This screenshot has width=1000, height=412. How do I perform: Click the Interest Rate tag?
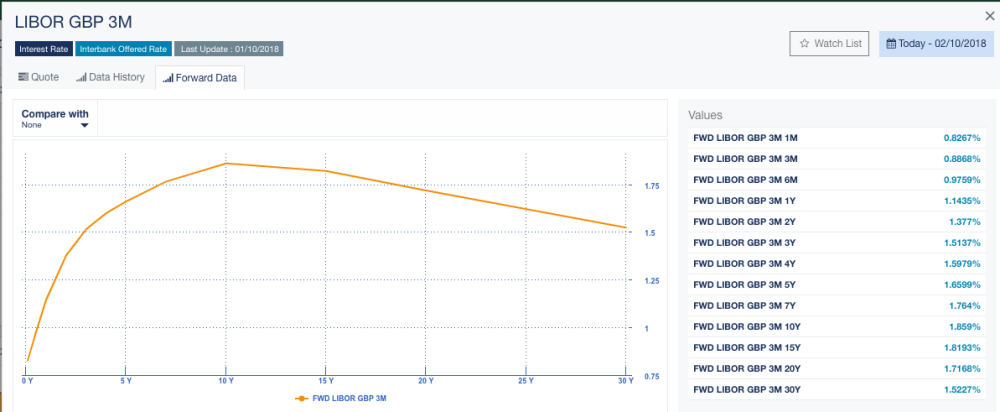43,48
